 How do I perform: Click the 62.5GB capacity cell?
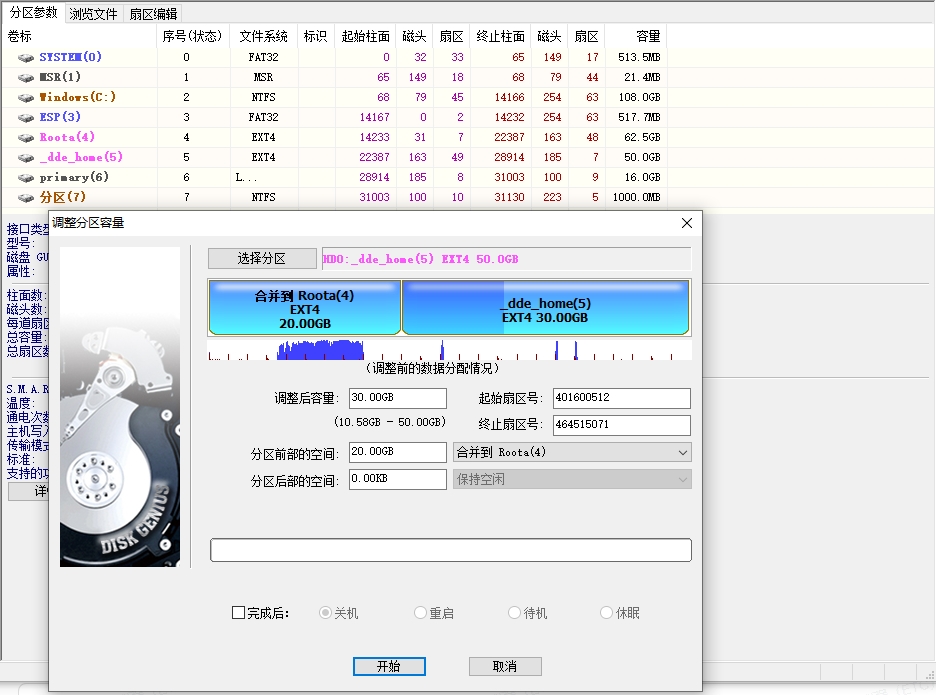pos(642,137)
